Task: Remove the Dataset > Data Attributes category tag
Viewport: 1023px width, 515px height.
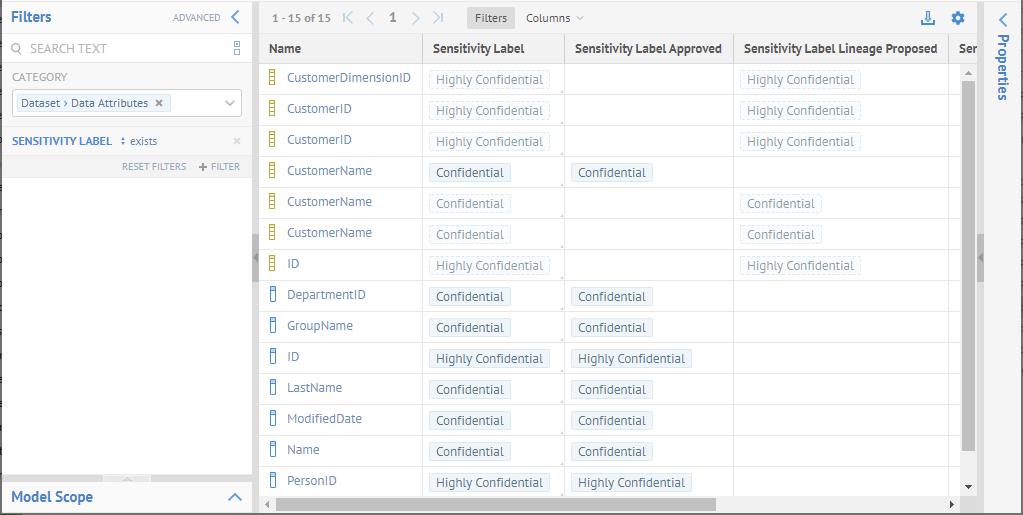Action: click(x=159, y=103)
